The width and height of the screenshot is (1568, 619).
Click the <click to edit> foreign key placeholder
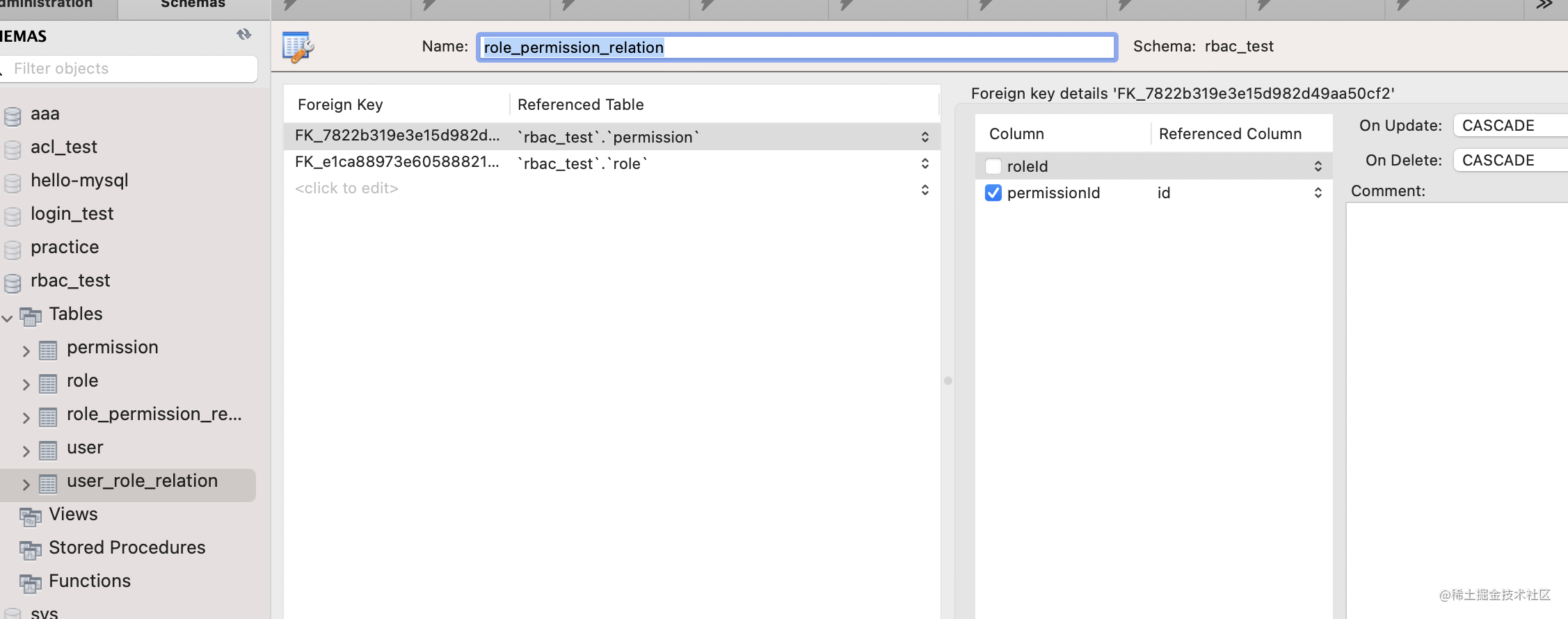tap(346, 188)
